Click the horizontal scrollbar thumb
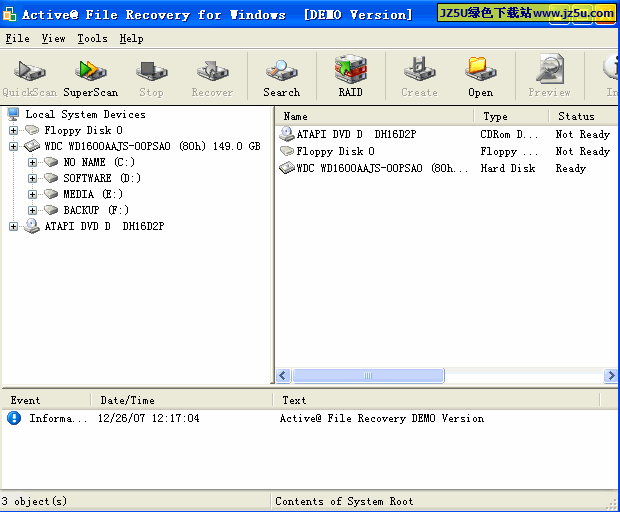620x512 pixels. 368,375
